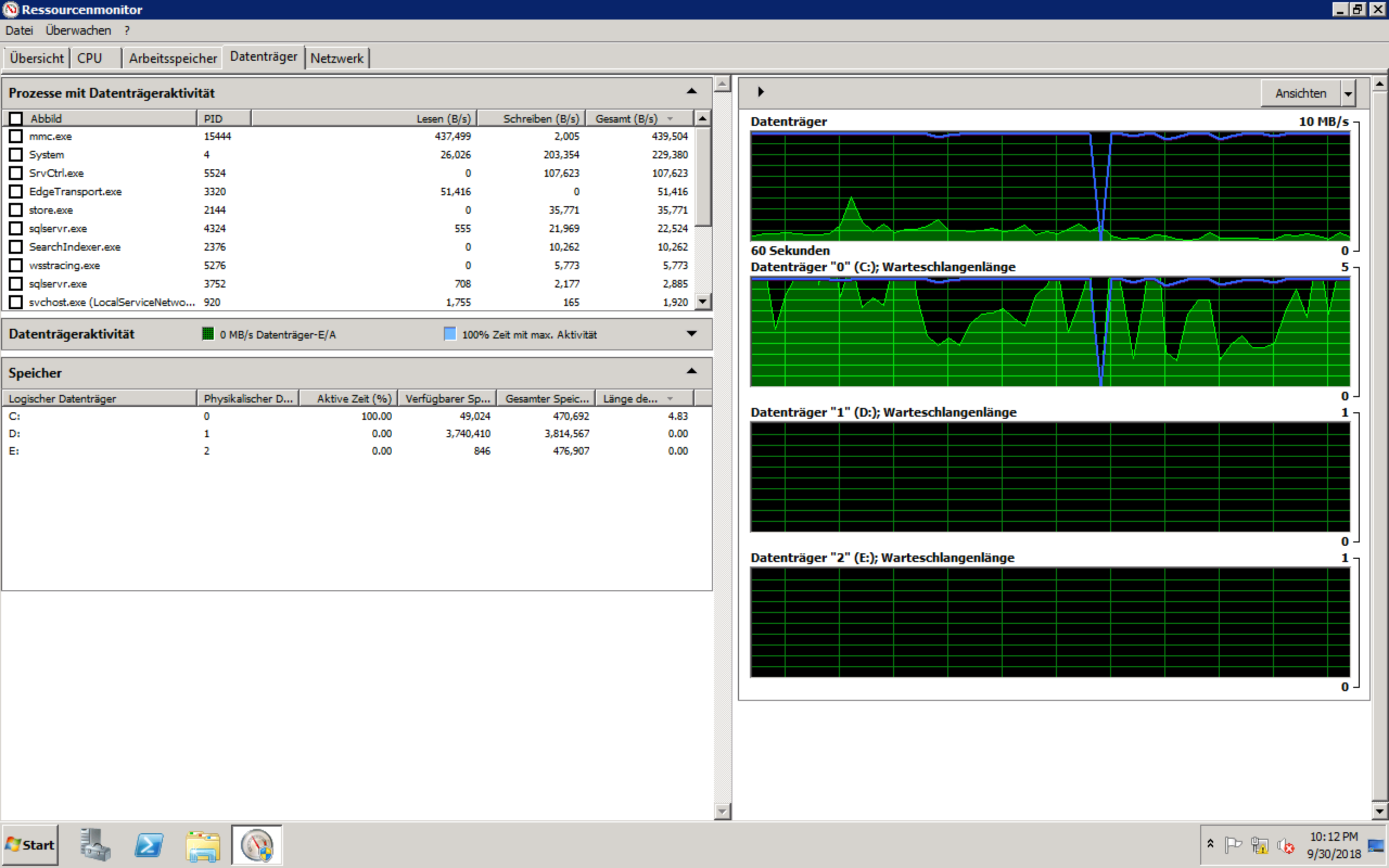Image resolution: width=1389 pixels, height=868 pixels.
Task: Collapse the Speicher section
Action: (691, 372)
